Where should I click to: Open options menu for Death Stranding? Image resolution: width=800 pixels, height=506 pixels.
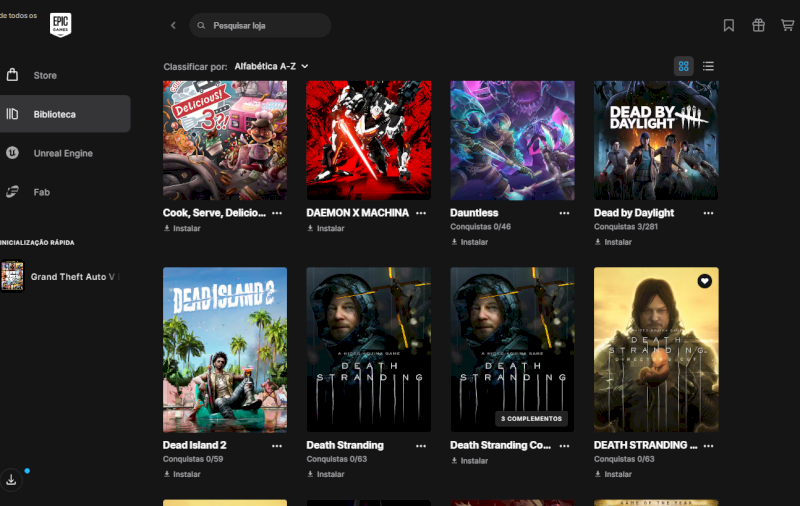click(x=421, y=446)
